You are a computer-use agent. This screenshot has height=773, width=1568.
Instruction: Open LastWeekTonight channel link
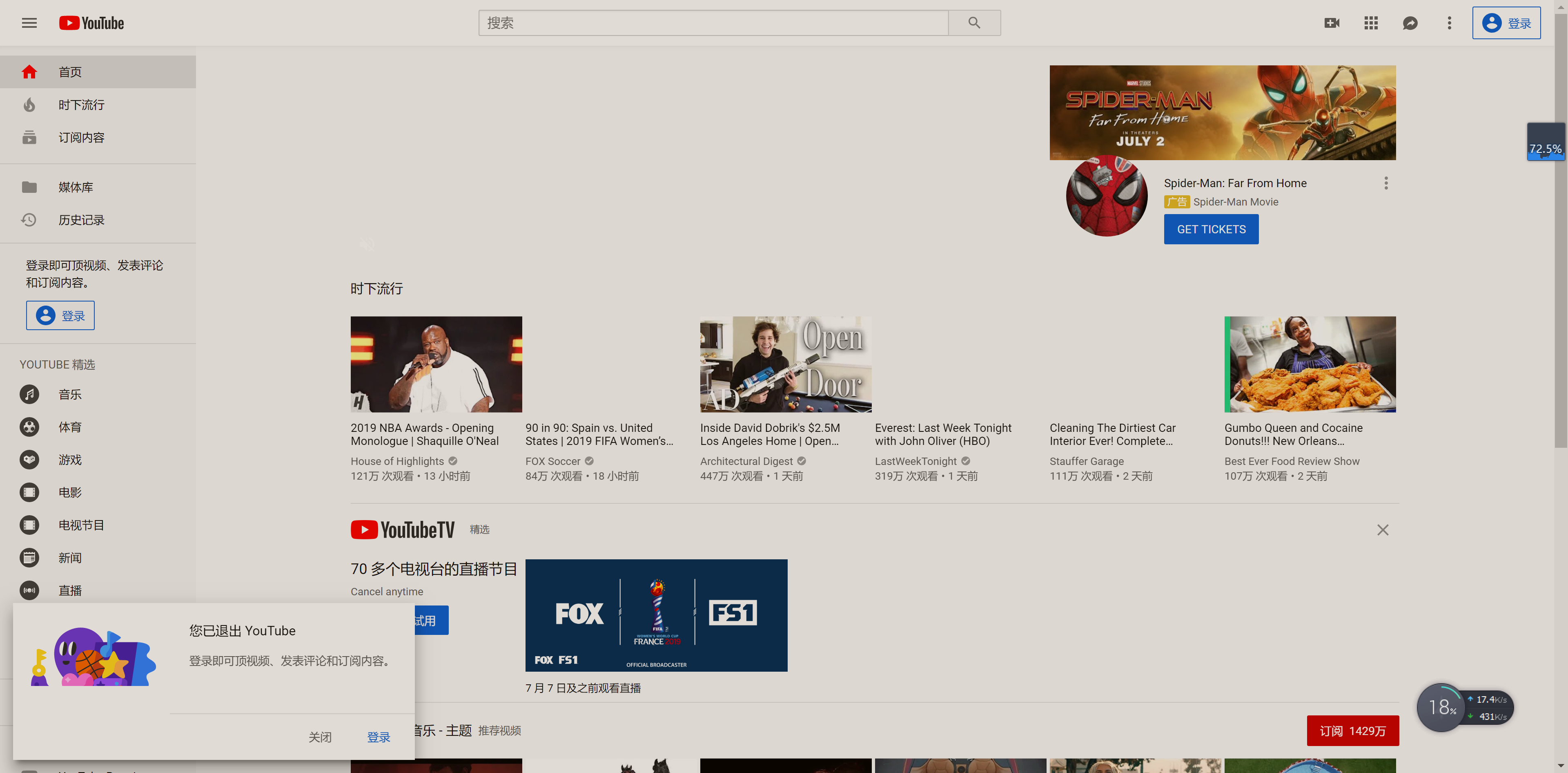(915, 462)
